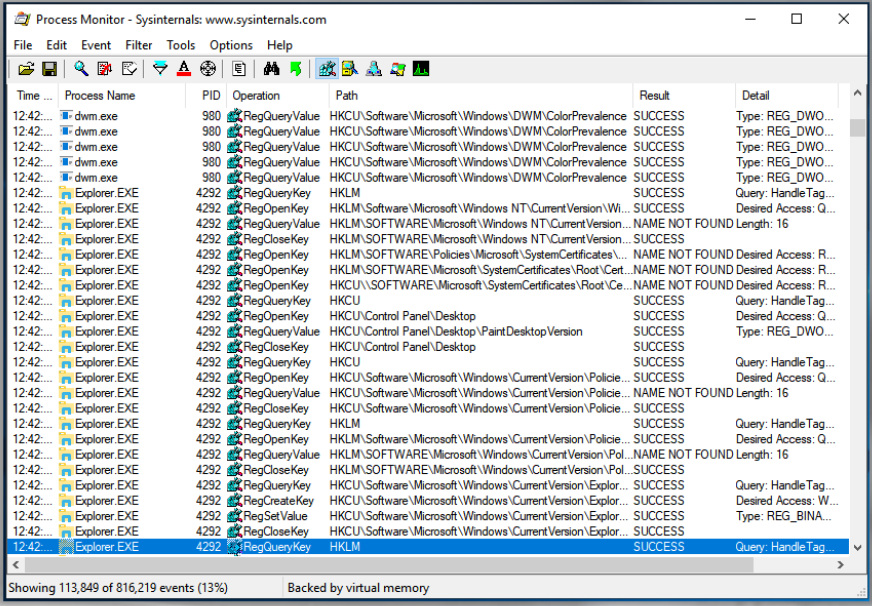Click the horizontal scrollbar right arrow

click(x=840, y=565)
